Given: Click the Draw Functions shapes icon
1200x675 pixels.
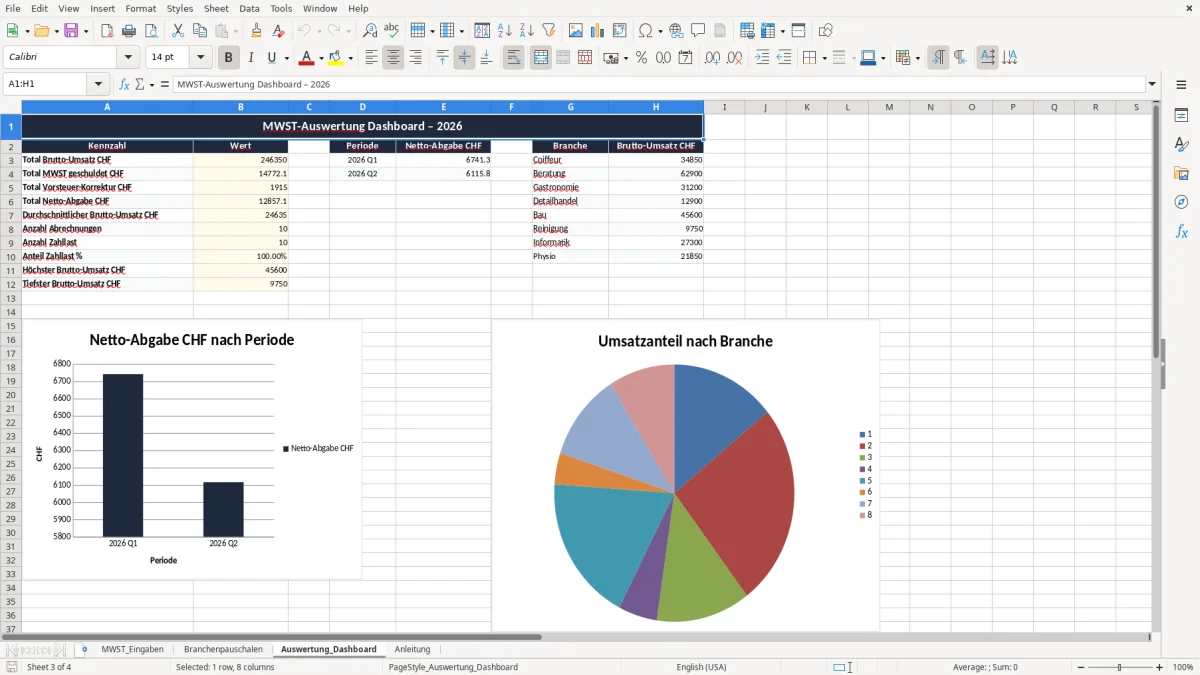Looking at the screenshot, I should coord(825,31).
